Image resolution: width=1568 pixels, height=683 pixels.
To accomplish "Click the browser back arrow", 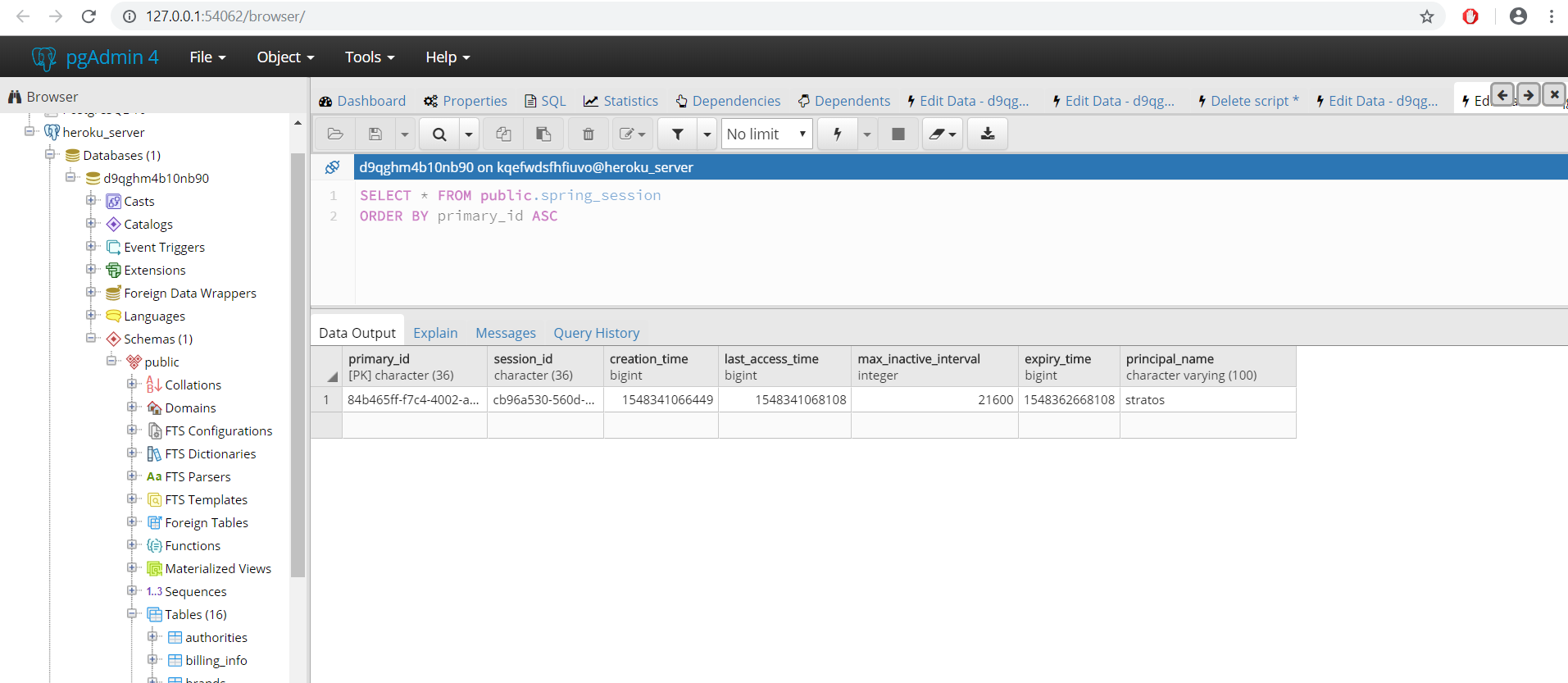I will tap(23, 16).
